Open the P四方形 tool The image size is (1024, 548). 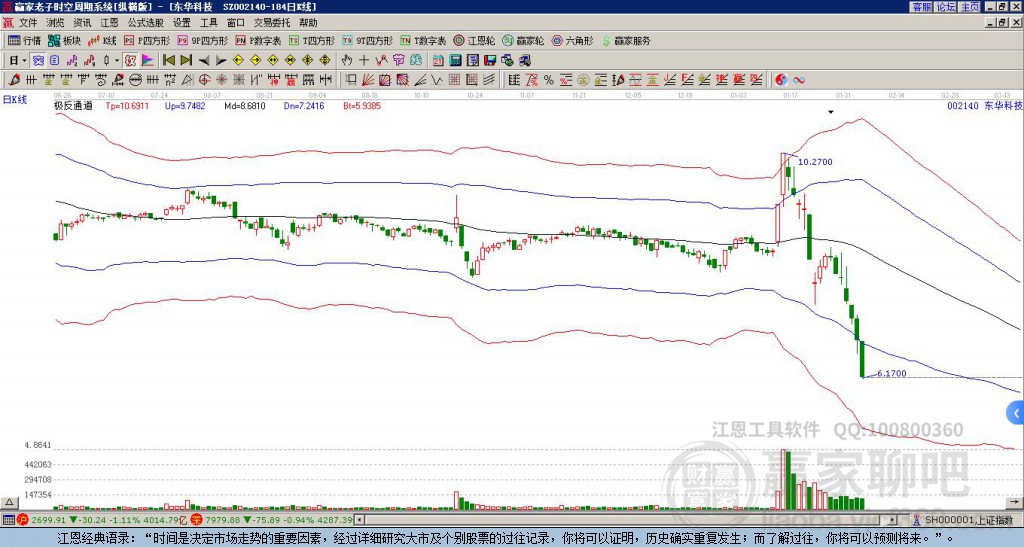click(x=146, y=40)
